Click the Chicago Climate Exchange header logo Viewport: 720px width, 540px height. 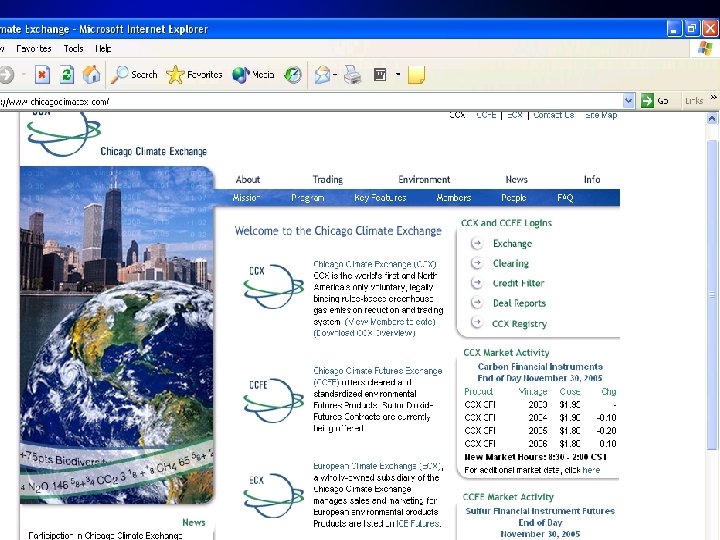click(117, 134)
